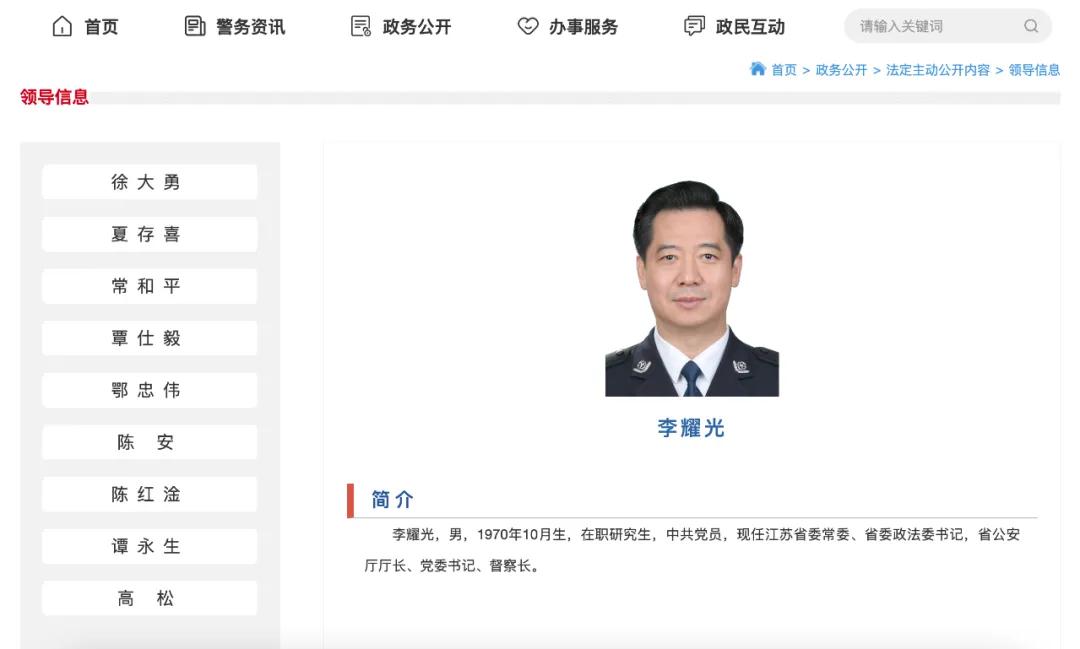Click the house icon beside 首页
Image resolution: width=1080 pixels, height=649 pixels.
pyautogui.click(x=62, y=26)
